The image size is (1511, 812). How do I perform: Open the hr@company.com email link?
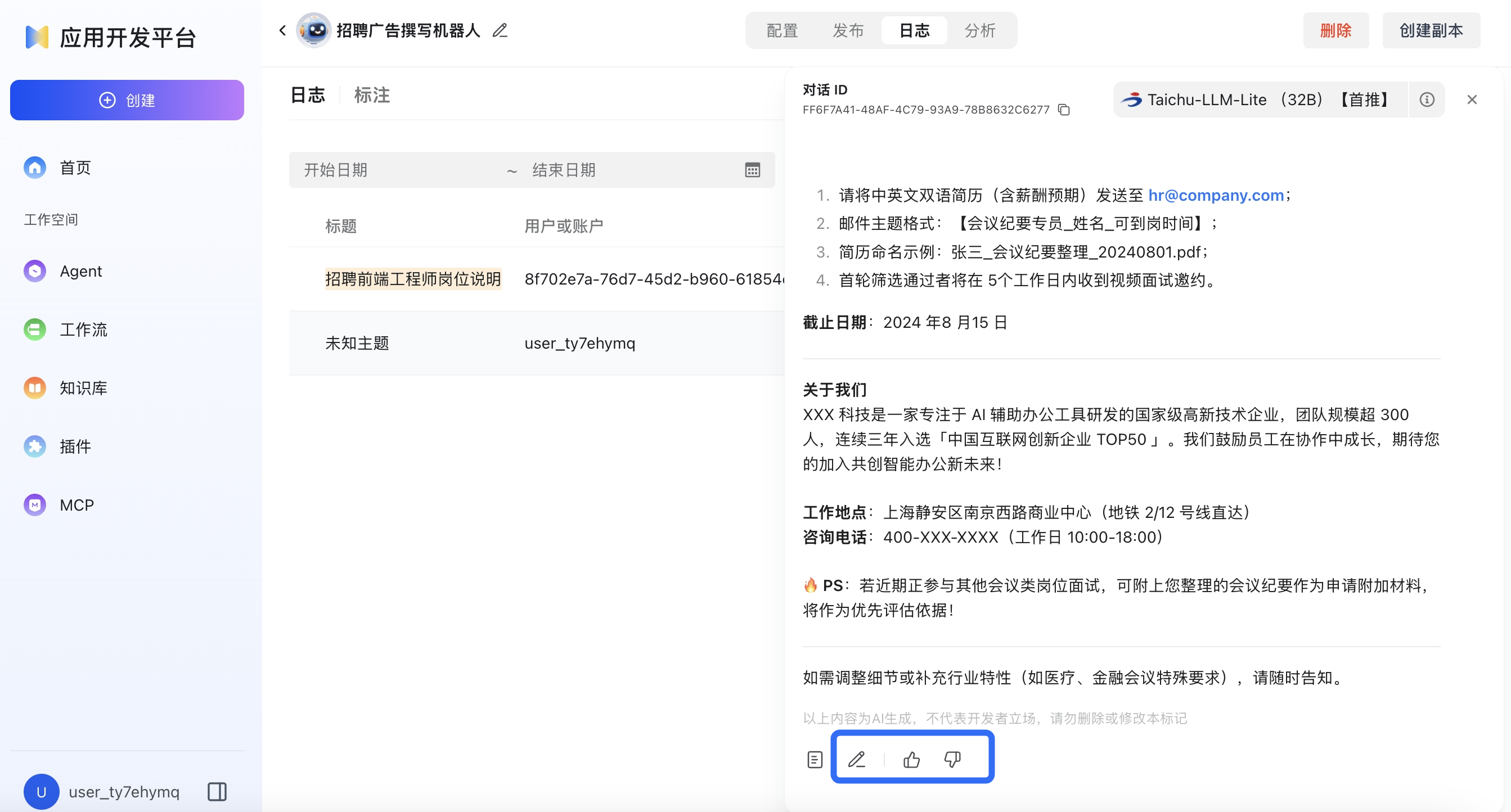pos(1215,195)
